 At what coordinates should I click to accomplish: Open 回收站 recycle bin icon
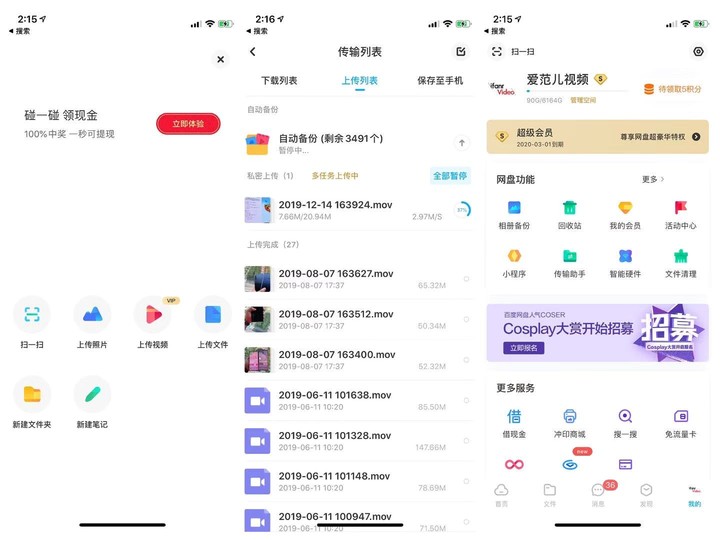(x=569, y=208)
